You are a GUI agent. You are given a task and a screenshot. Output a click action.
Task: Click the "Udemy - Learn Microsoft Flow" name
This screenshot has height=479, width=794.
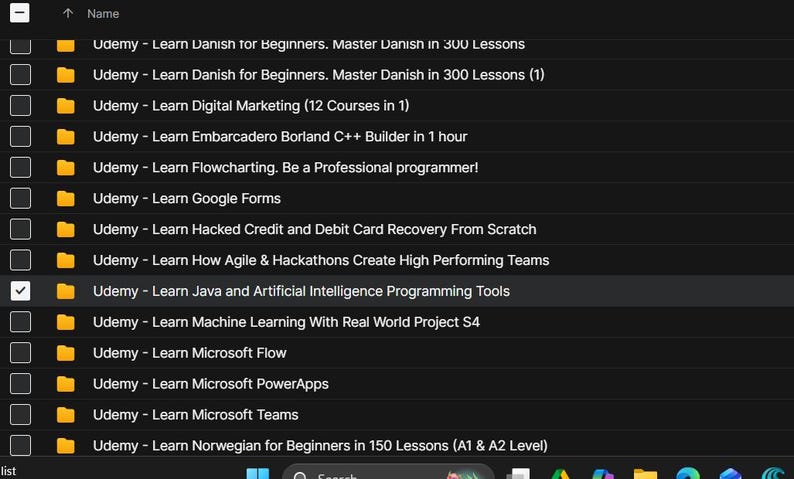(x=189, y=353)
